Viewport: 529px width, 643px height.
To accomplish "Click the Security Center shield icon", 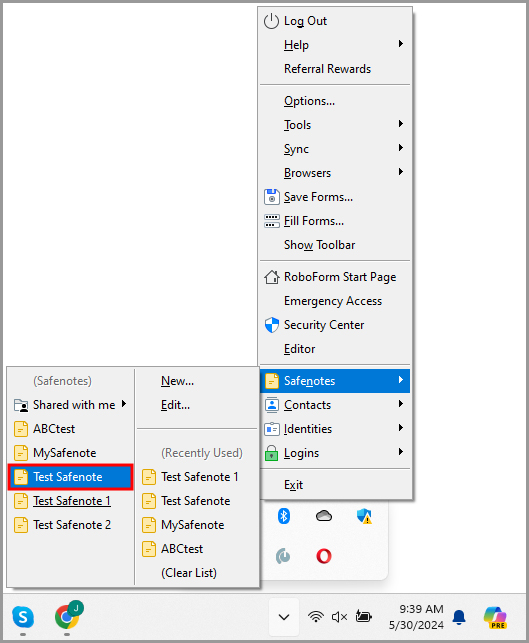I will pos(271,325).
